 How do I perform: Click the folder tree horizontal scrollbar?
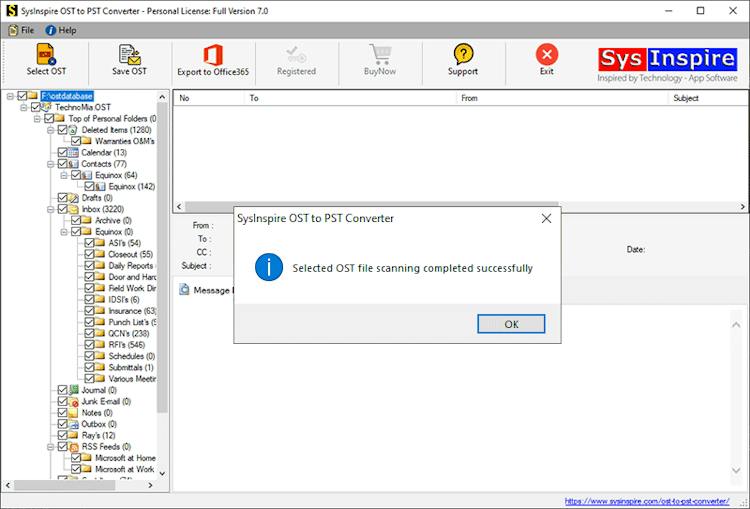pyautogui.click(x=80, y=485)
